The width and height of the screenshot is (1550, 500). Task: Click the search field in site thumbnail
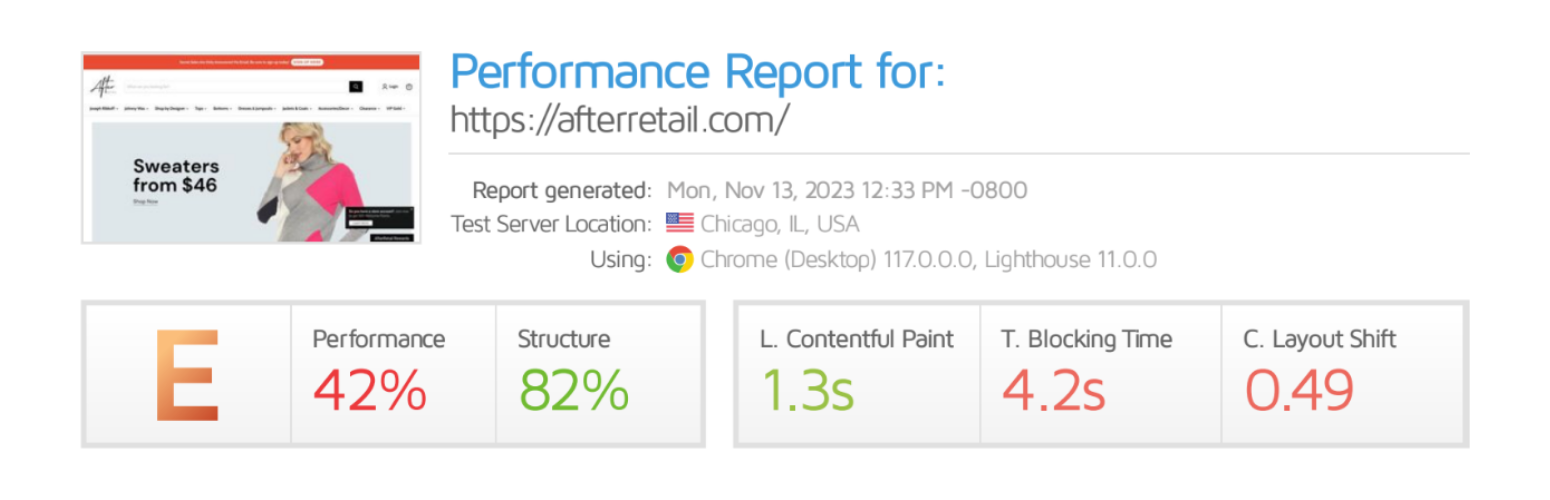point(236,86)
